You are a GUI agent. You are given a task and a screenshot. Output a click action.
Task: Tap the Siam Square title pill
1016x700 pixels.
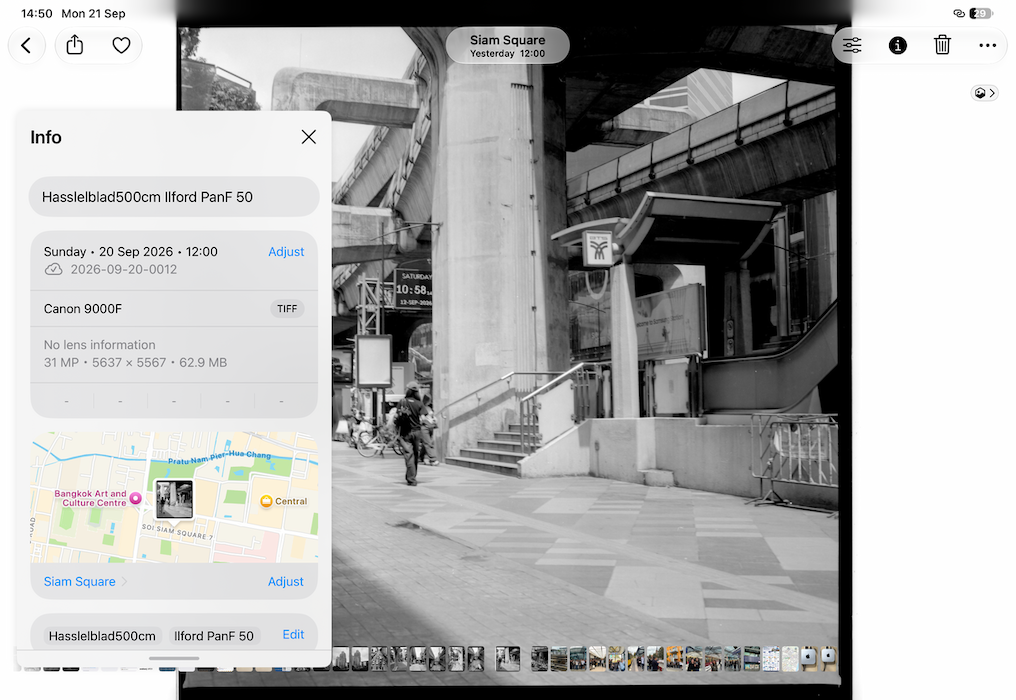pyautogui.click(x=507, y=45)
